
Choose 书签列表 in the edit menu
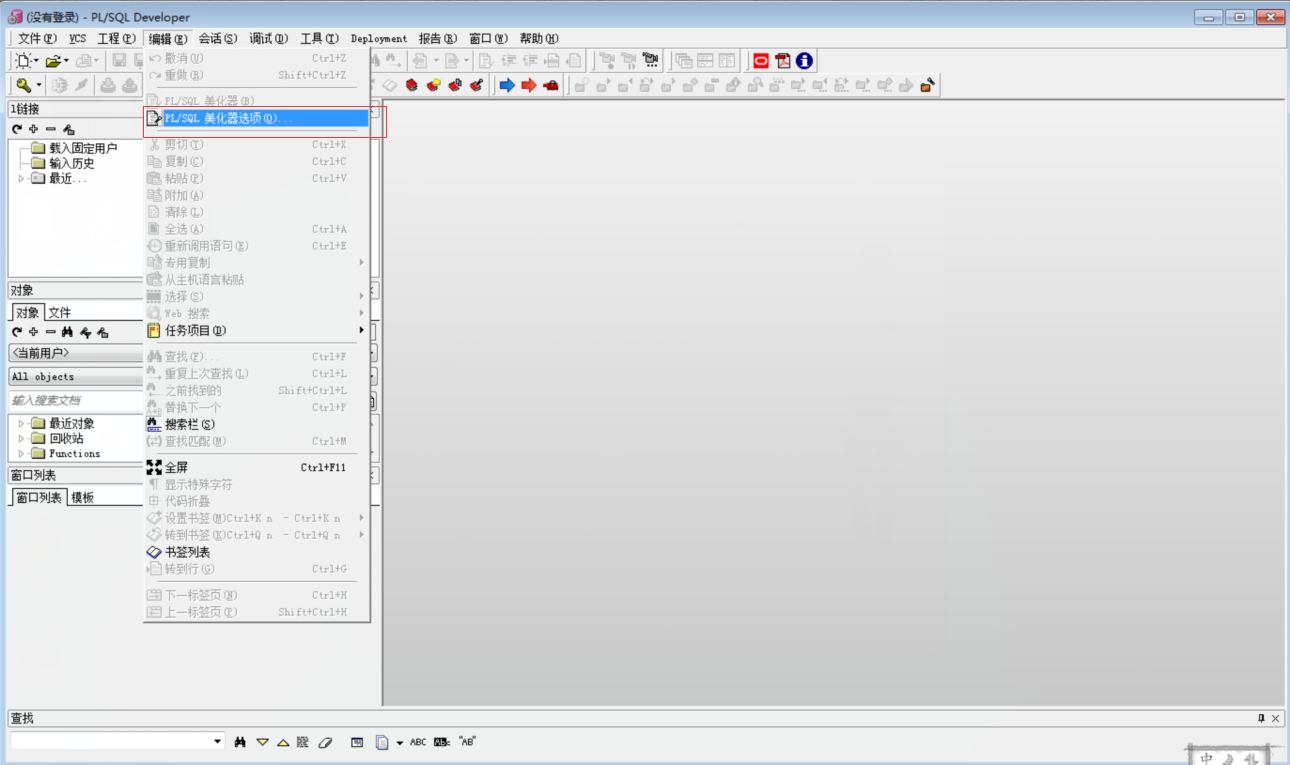point(256,552)
